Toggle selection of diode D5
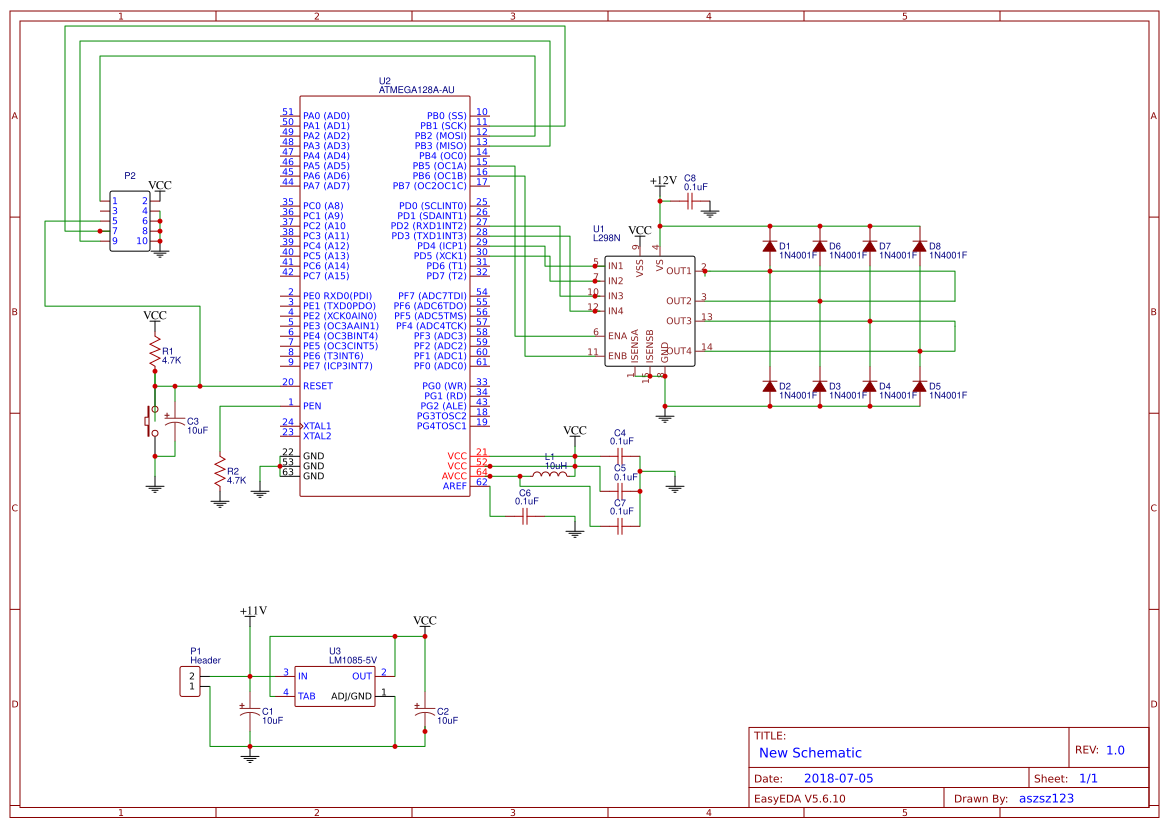 (919, 388)
